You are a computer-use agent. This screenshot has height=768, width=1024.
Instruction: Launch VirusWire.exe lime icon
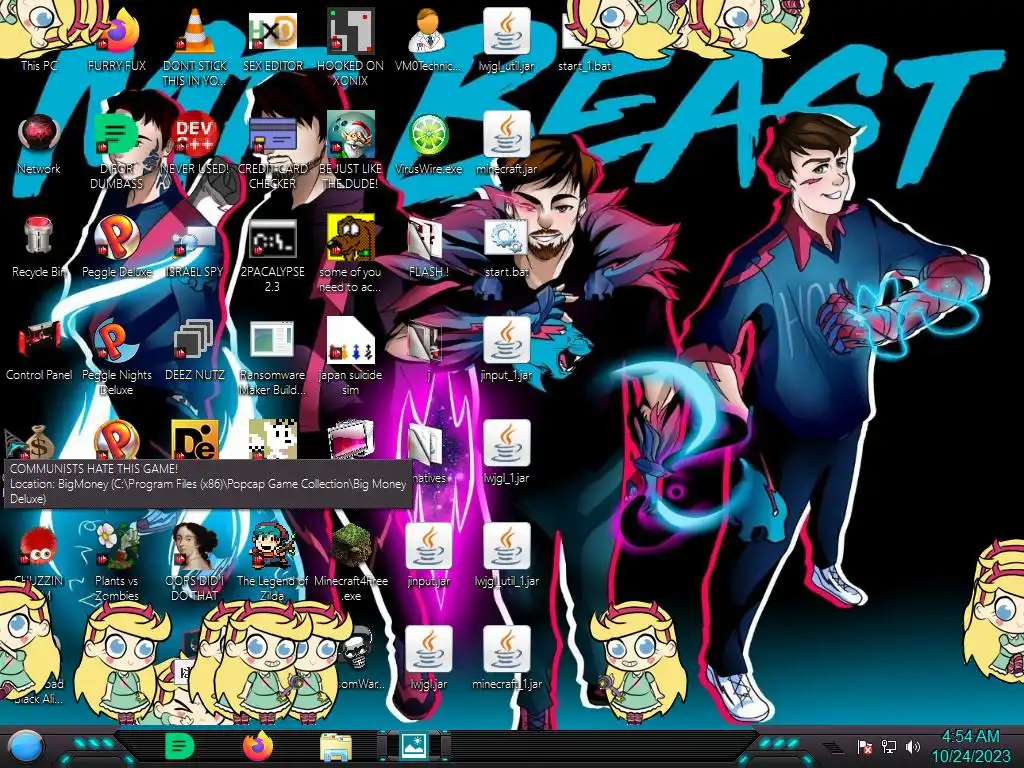tap(428, 145)
